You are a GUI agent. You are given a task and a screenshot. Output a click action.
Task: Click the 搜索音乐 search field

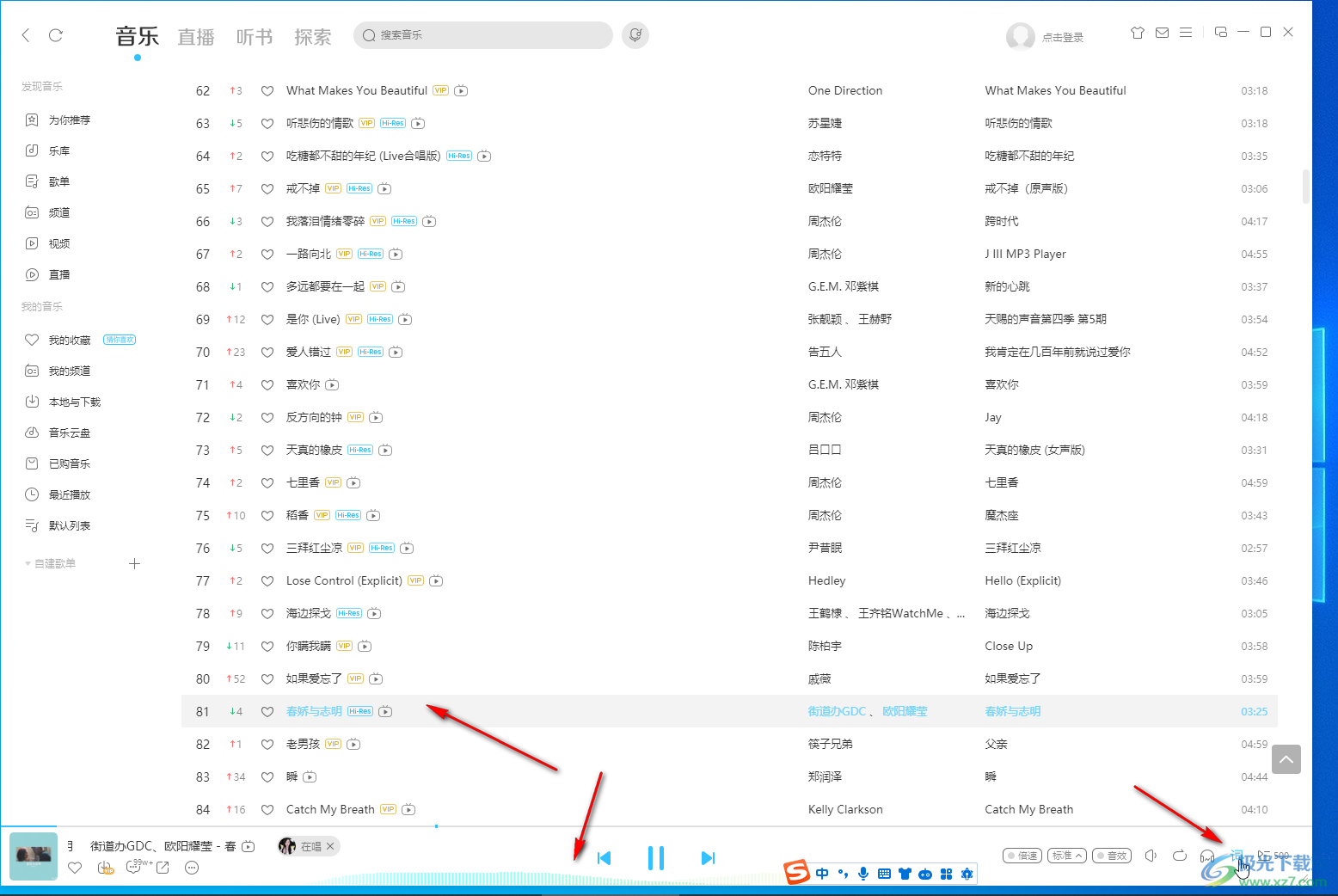click(x=483, y=35)
